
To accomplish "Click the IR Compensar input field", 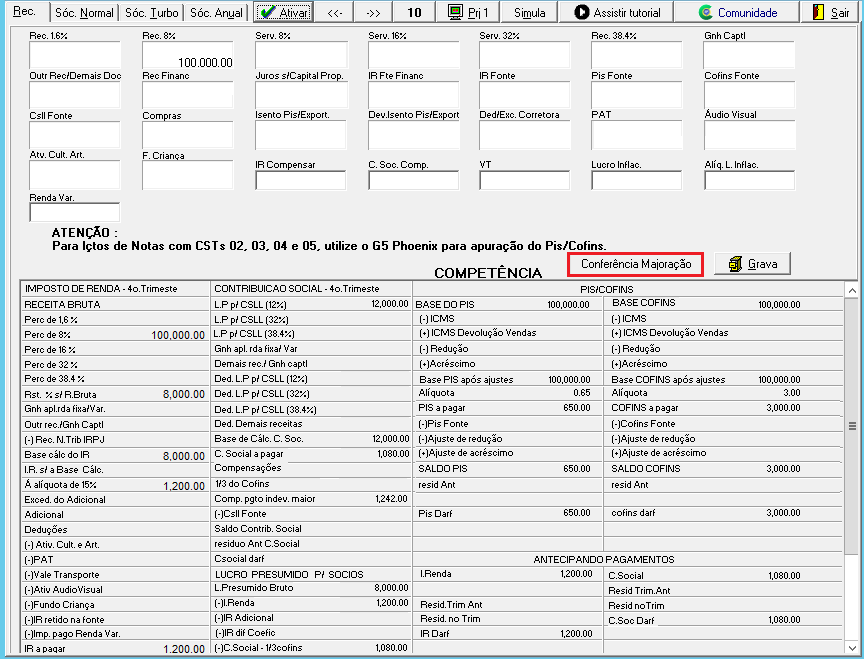I will click(301, 180).
